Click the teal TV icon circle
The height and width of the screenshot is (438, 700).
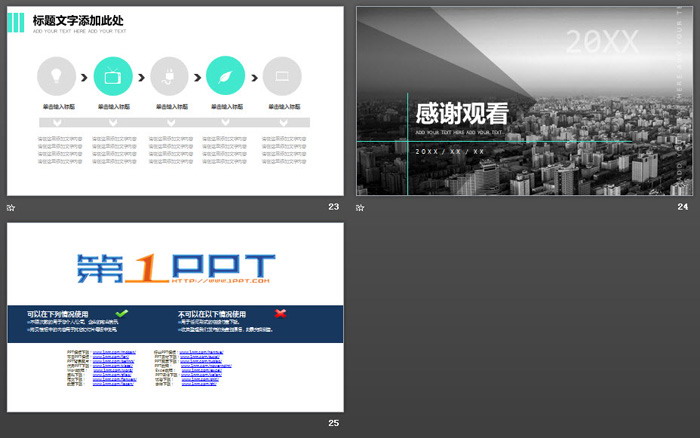tap(112, 75)
